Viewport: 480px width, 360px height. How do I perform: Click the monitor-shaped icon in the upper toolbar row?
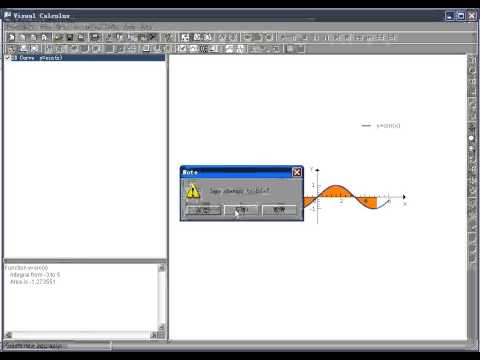click(95, 37)
